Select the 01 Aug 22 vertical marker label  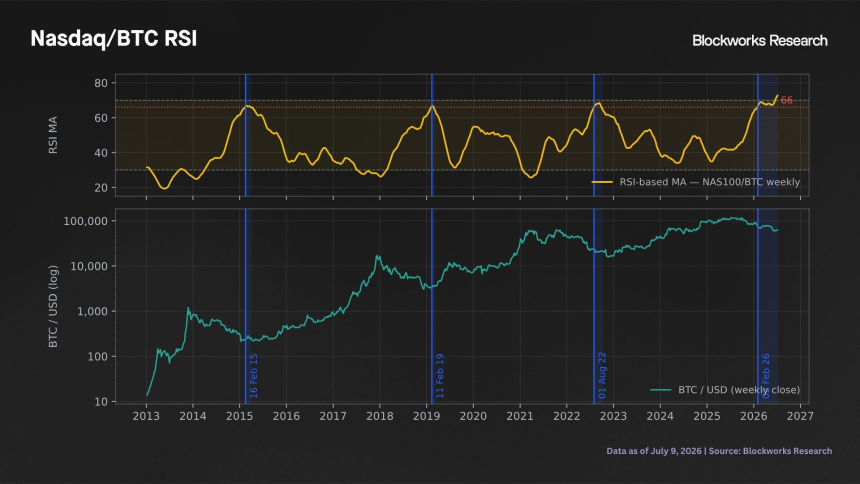click(x=602, y=375)
